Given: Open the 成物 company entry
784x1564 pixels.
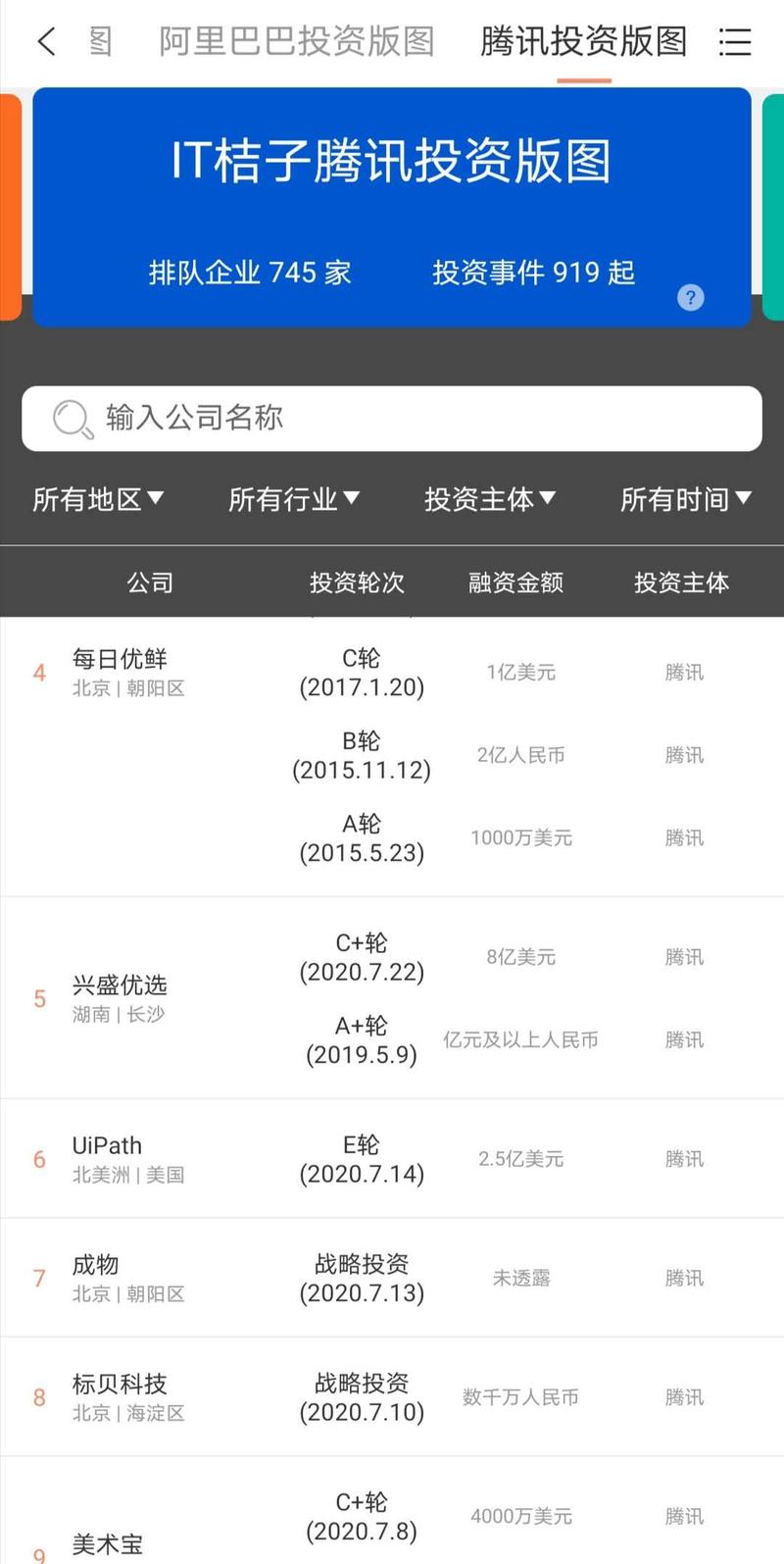Looking at the screenshot, I should click(95, 1265).
